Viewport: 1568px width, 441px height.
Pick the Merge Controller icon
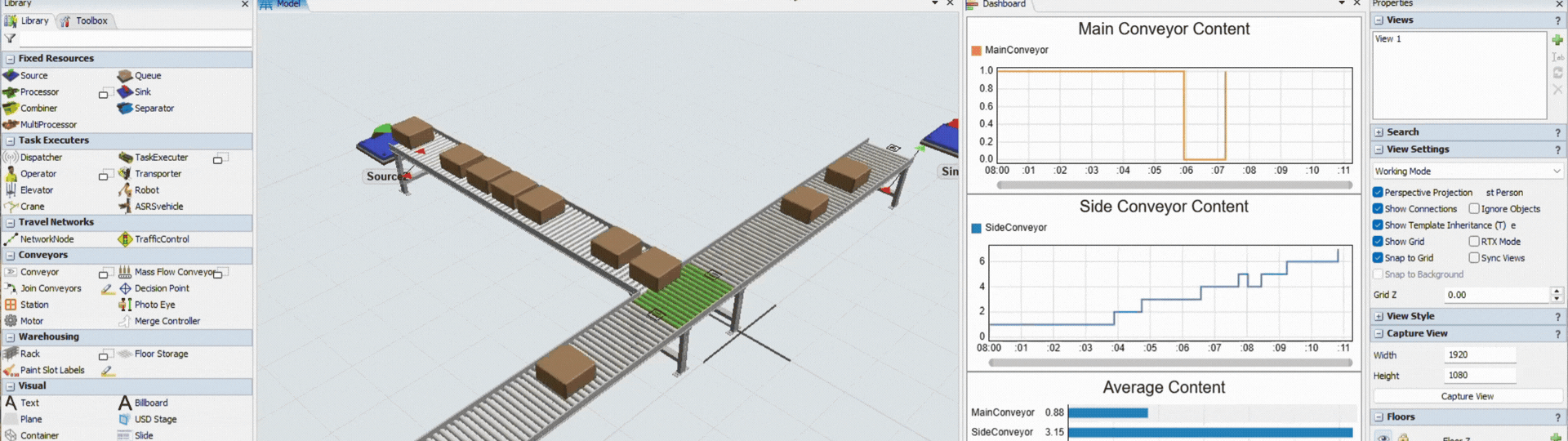pyautogui.click(x=125, y=321)
